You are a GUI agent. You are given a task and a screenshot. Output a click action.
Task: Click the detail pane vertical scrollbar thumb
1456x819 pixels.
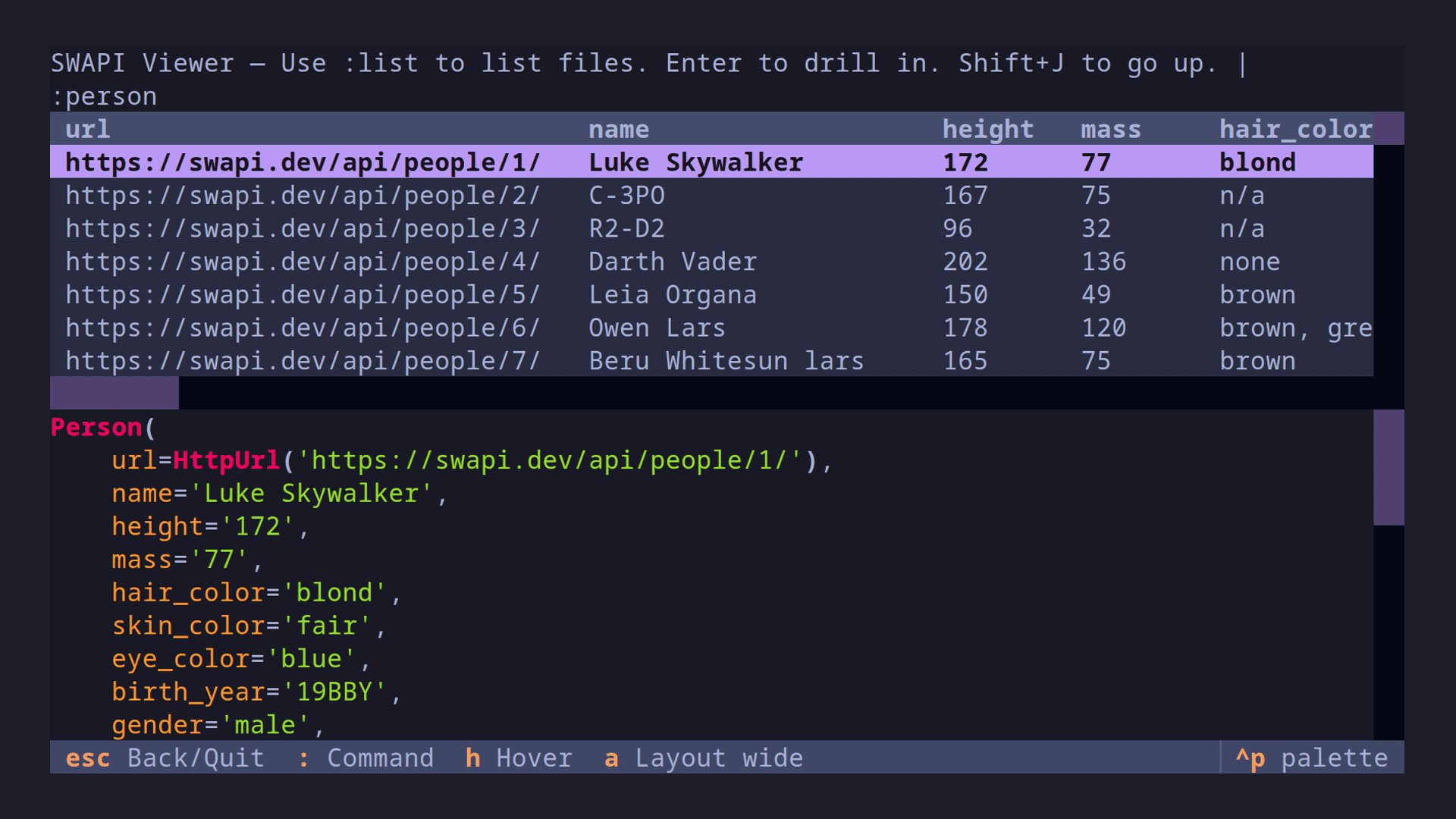click(1389, 467)
